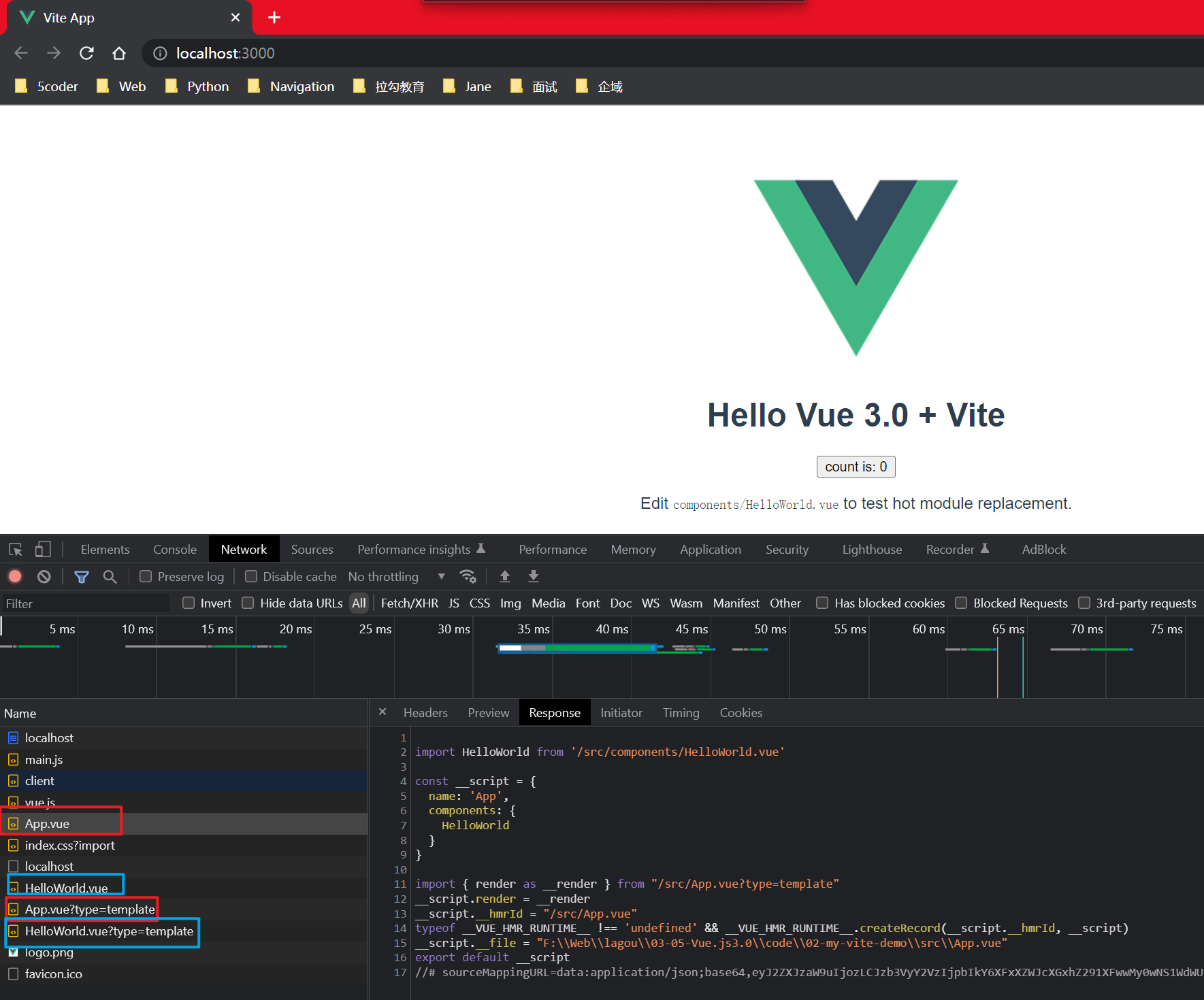Viewport: 1204px width, 1000px height.
Task: Go back to the previous page
Action: coord(21,53)
